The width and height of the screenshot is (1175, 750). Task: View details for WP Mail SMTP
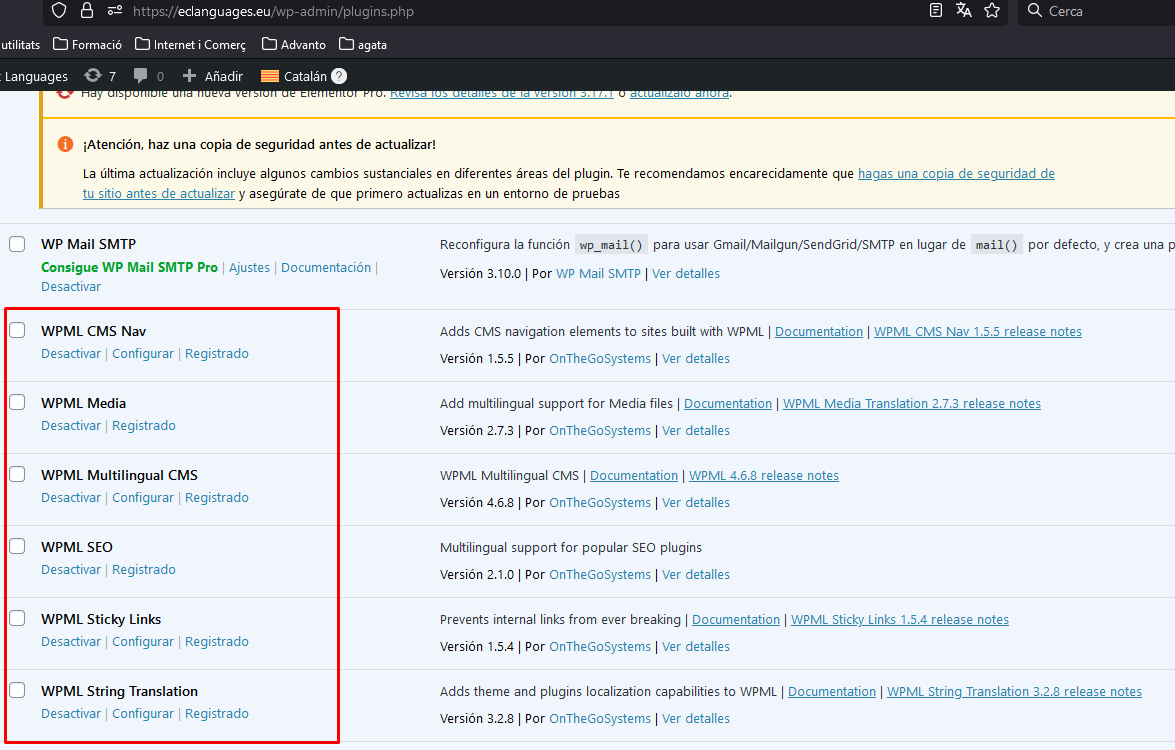(x=686, y=273)
